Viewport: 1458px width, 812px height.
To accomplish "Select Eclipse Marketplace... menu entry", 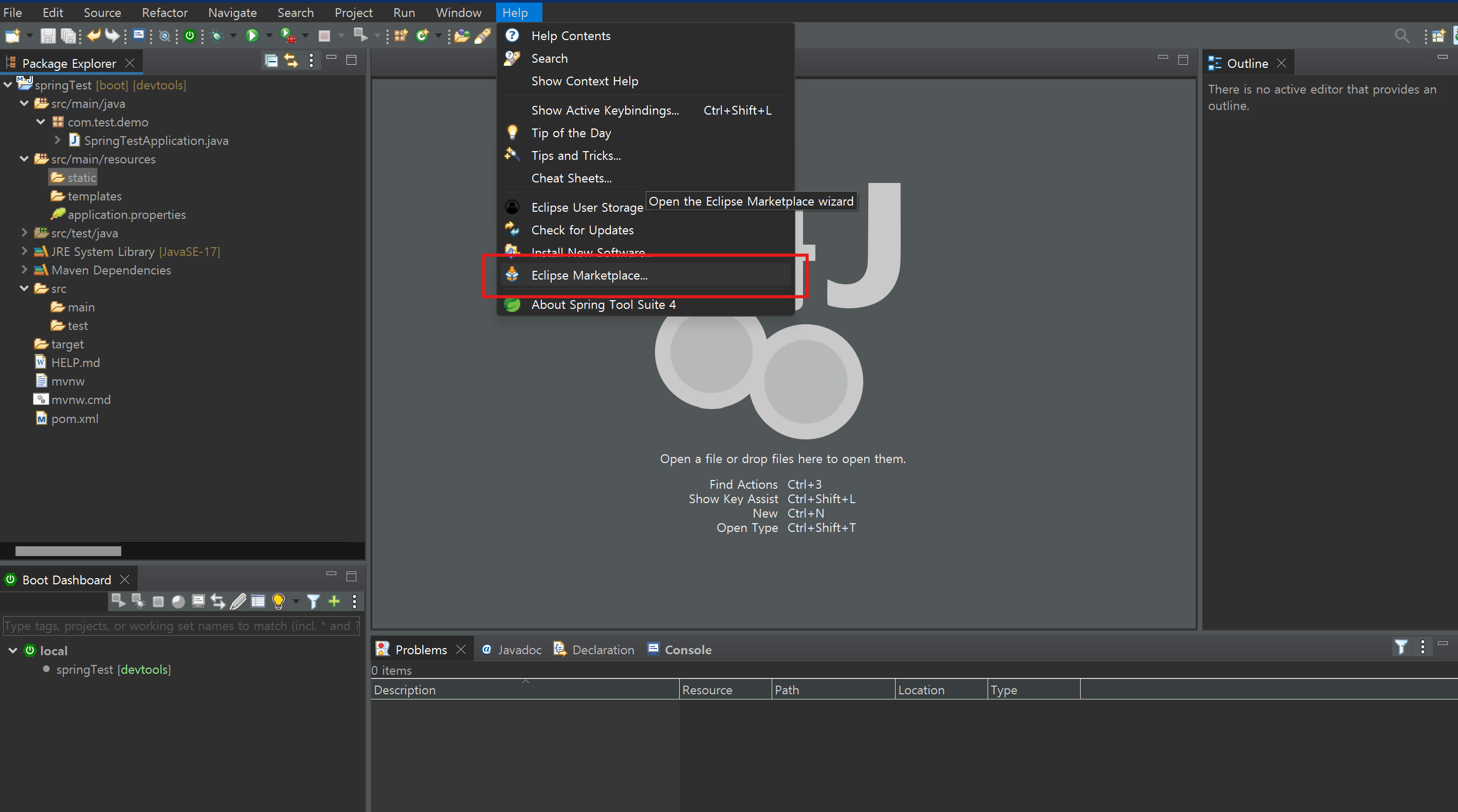I will click(589, 275).
